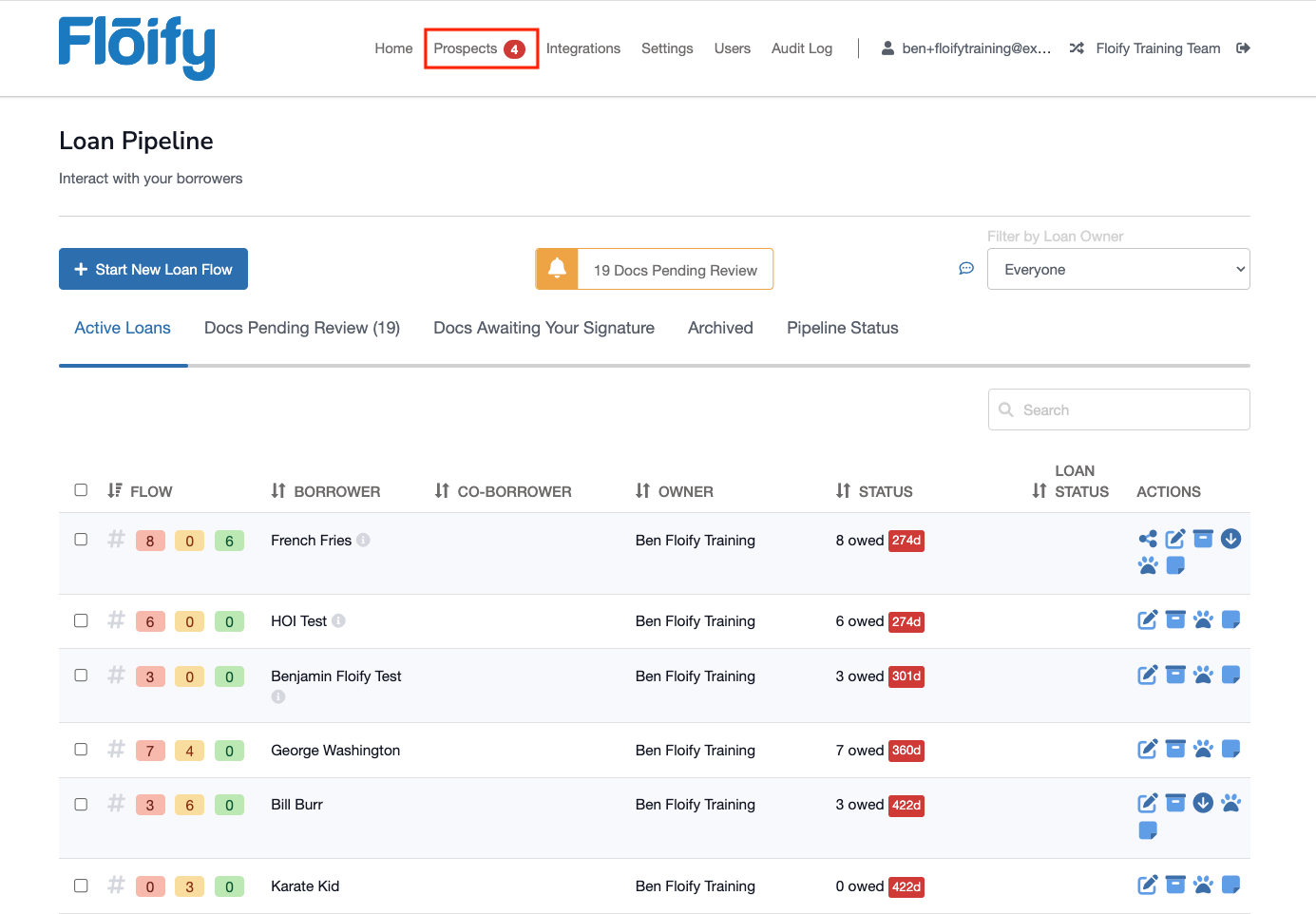Click into the loan Search field

click(1118, 409)
